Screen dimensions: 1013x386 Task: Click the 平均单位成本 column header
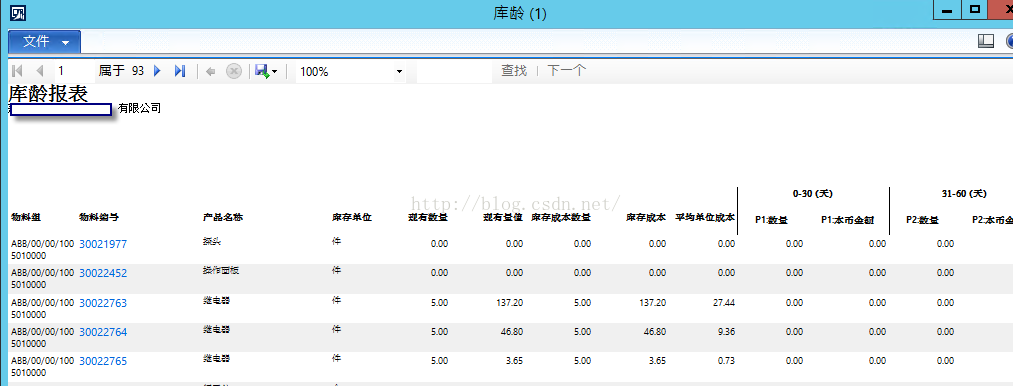[x=705, y=218]
